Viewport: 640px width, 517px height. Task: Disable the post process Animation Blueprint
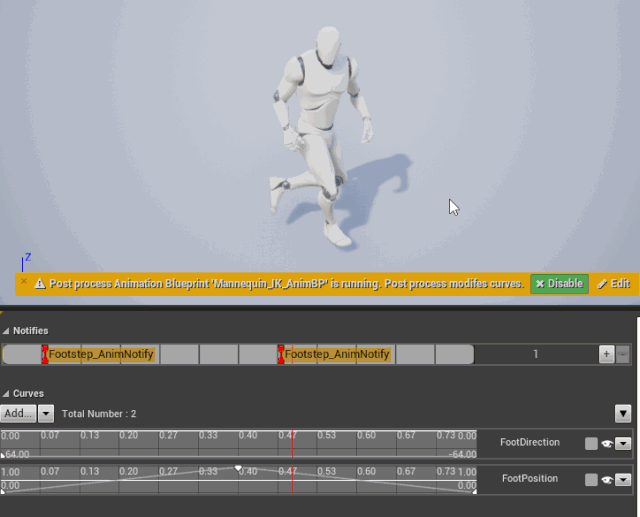[559, 284]
